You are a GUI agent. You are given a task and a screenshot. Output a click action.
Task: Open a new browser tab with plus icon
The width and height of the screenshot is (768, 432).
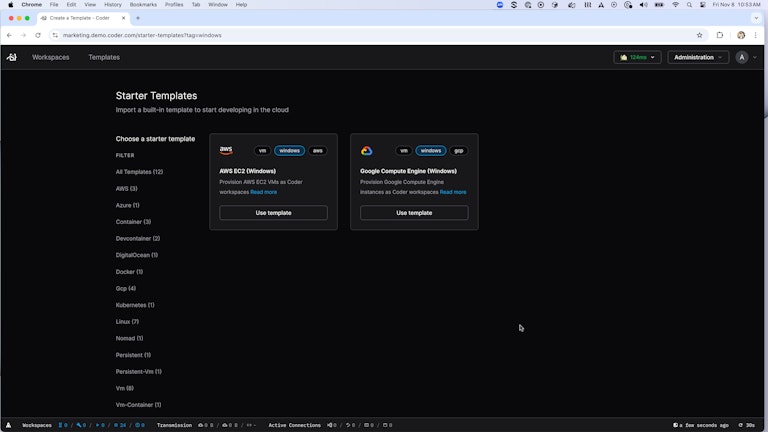pyautogui.click(x=137, y=18)
